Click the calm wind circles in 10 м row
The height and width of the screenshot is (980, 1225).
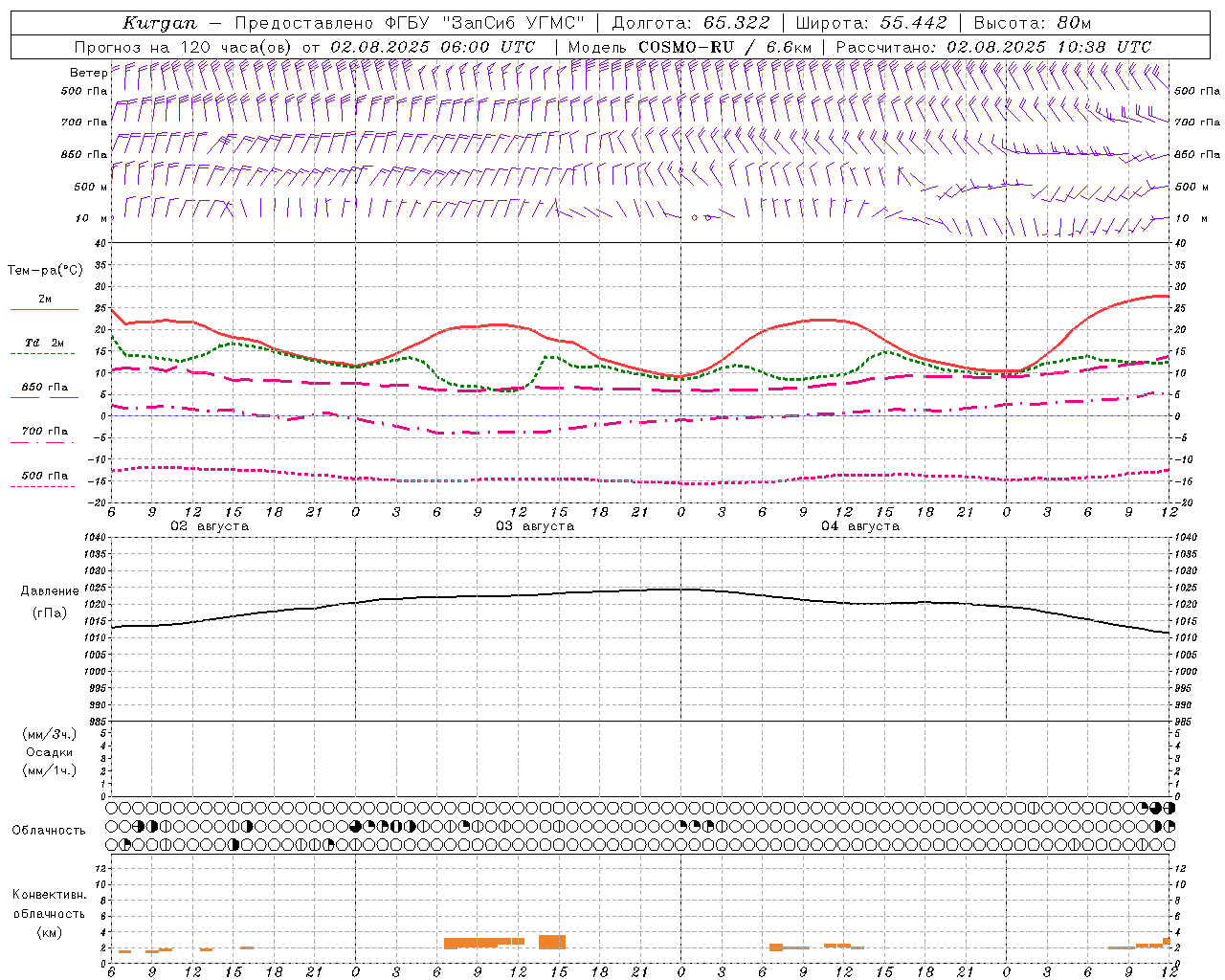[702, 217]
